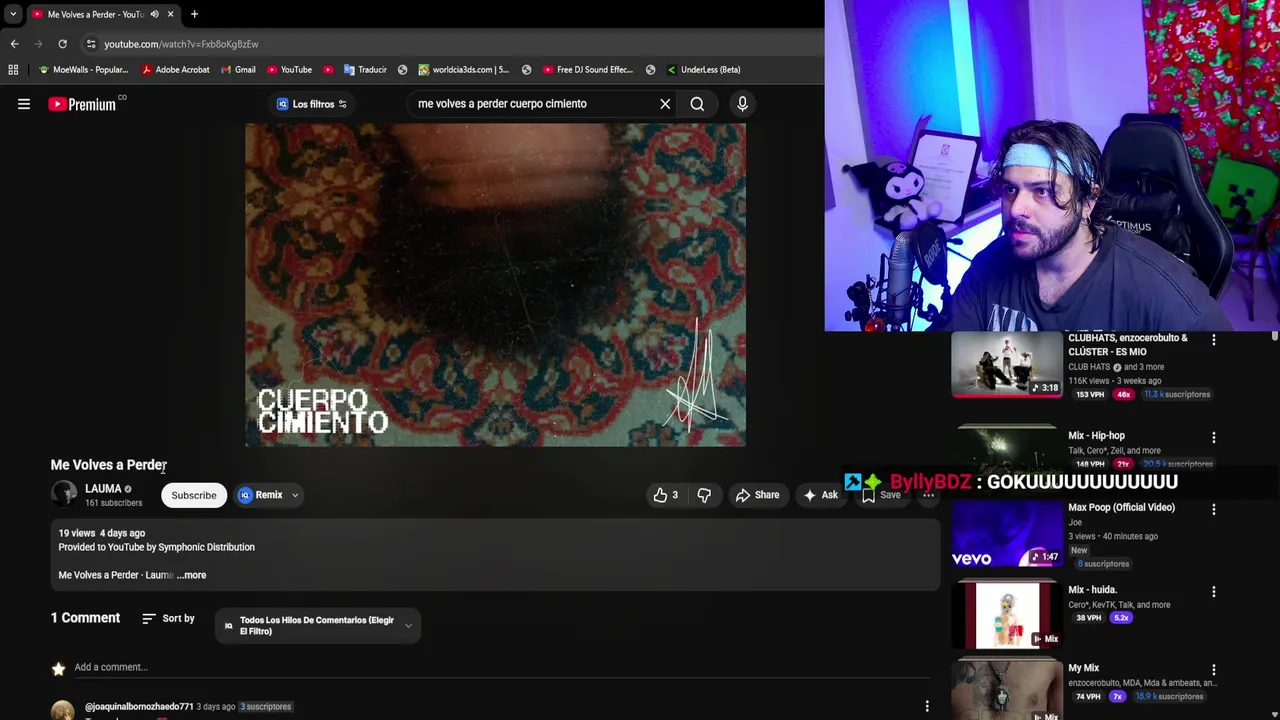Open Free DJ Sound Effects bookmark
1280x720 pixels.
(x=587, y=70)
